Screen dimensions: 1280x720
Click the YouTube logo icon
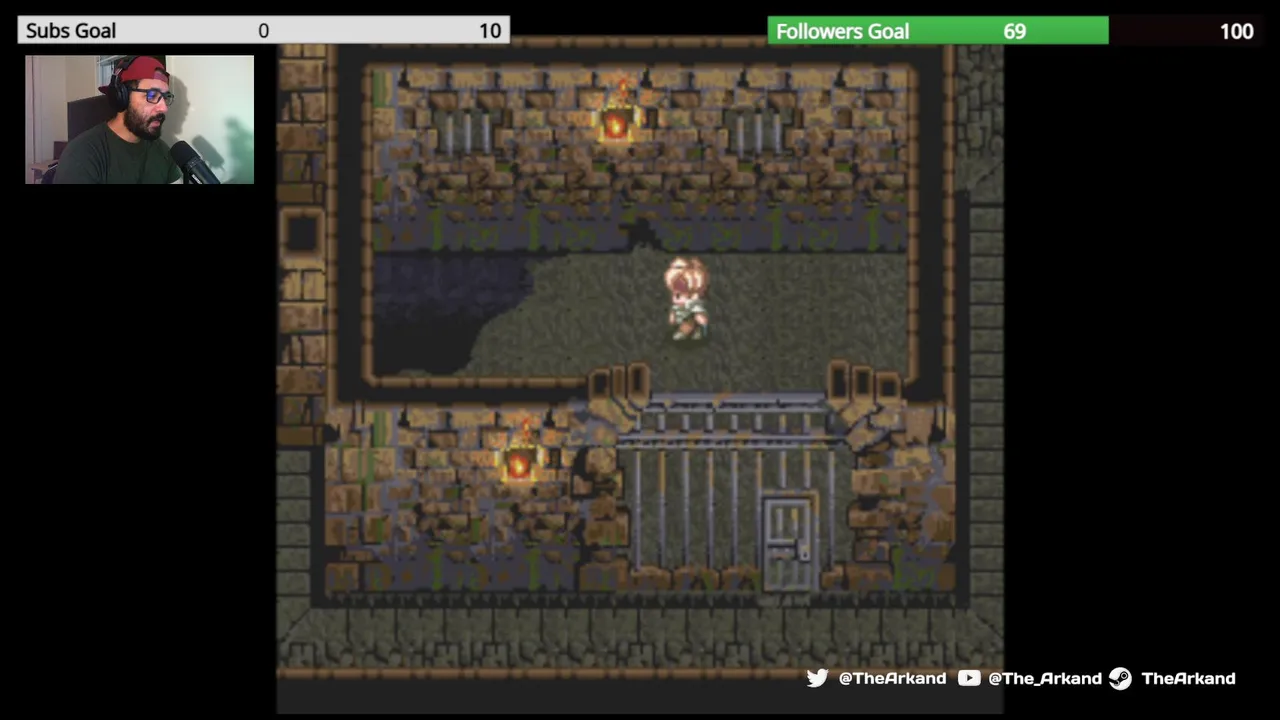tap(969, 678)
